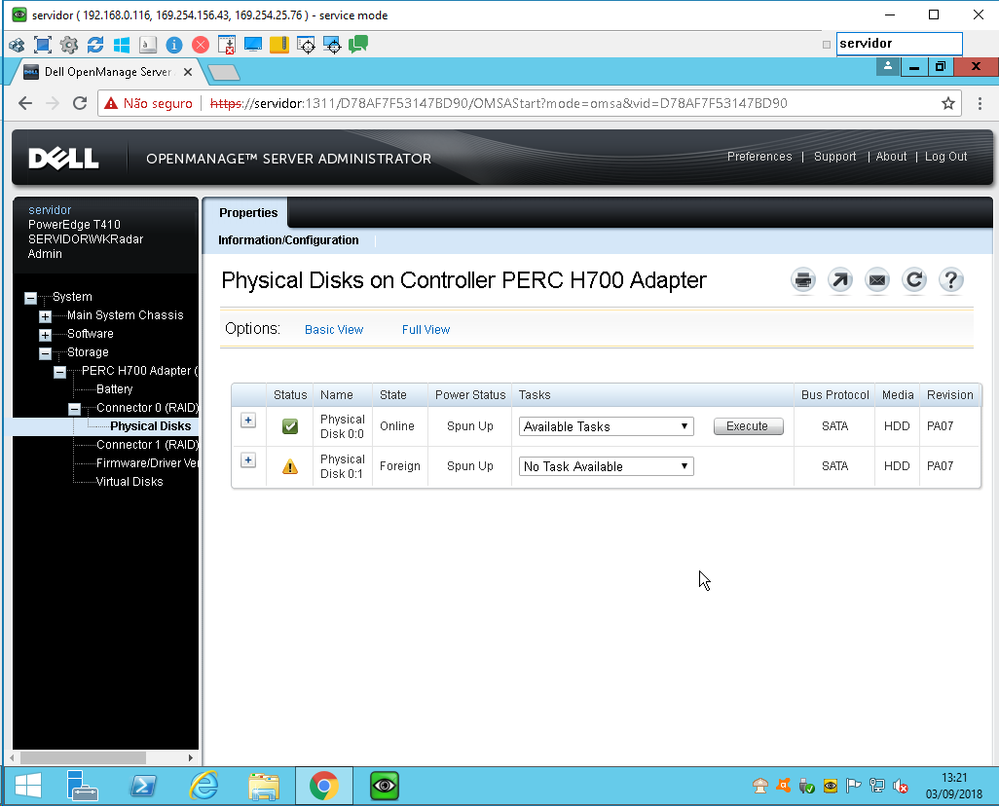Reload the Chrome page
The image size is (999, 806).
[80, 103]
